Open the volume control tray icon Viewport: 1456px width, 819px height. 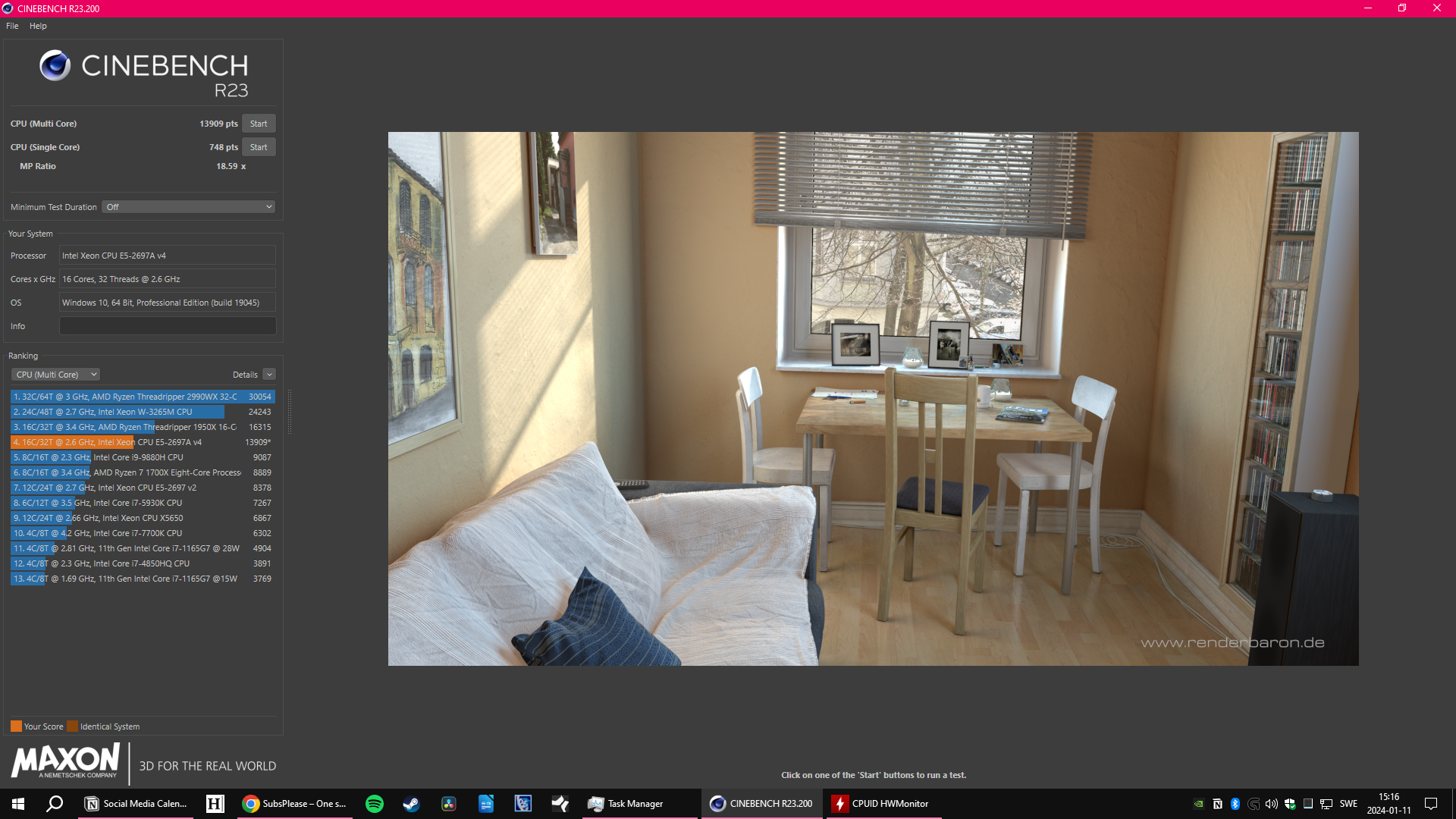(1272, 804)
